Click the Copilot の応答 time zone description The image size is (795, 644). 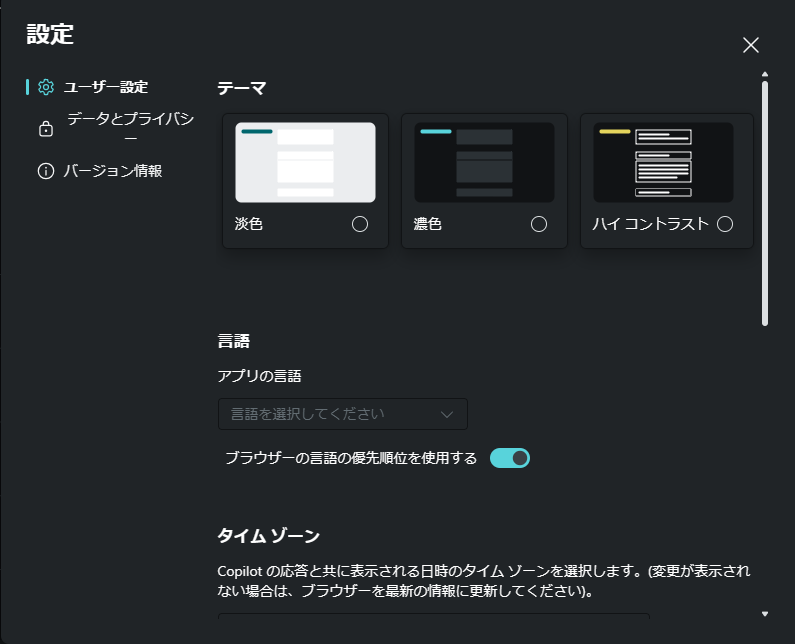point(484,581)
